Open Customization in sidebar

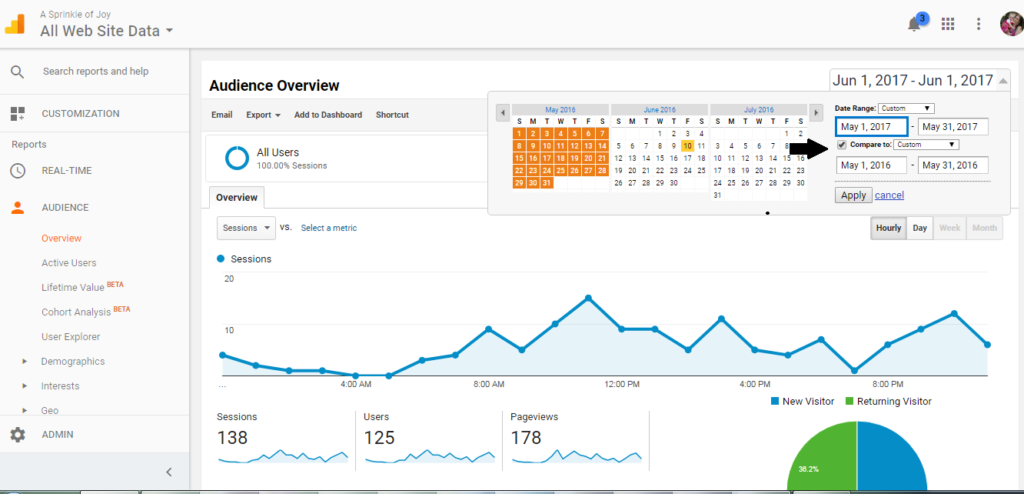(80, 114)
